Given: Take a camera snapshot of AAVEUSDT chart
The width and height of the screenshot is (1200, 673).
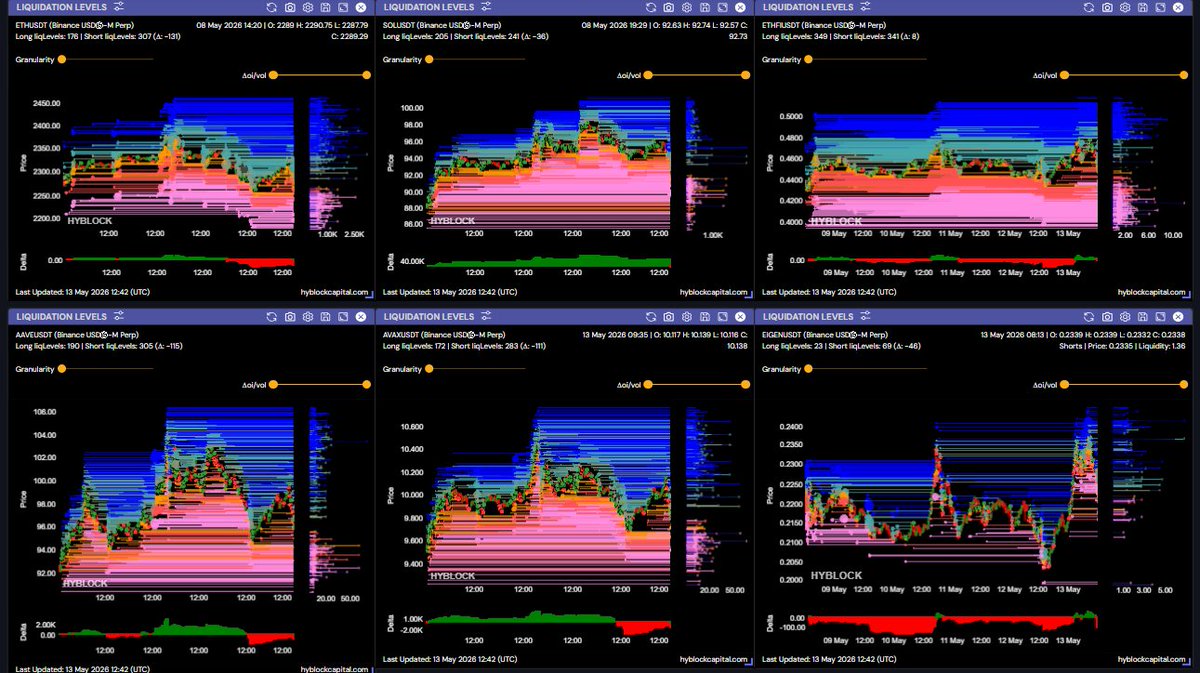Looking at the screenshot, I should click(290, 316).
